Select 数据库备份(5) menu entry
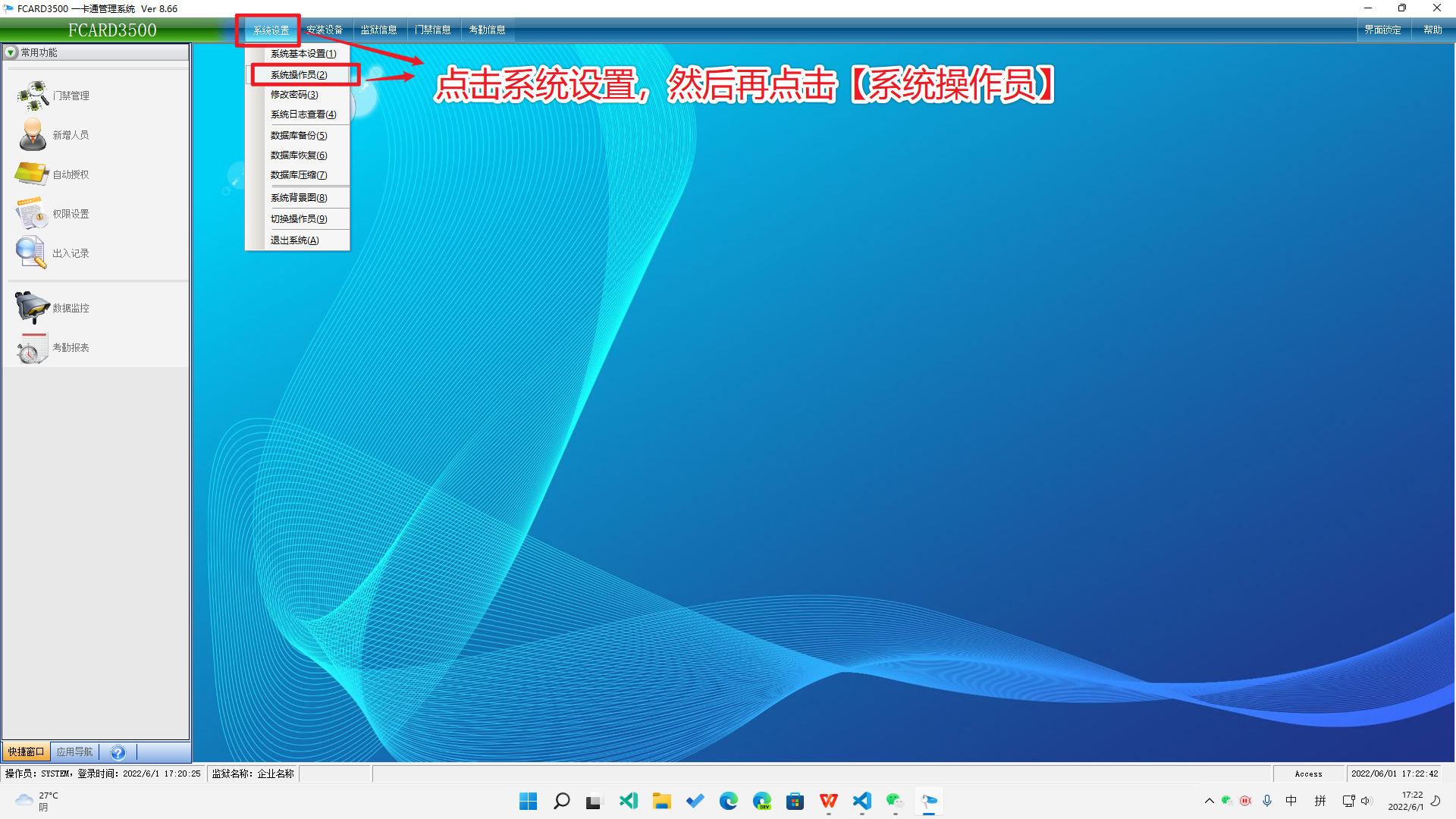This screenshot has width=1456, height=819. coord(299,136)
